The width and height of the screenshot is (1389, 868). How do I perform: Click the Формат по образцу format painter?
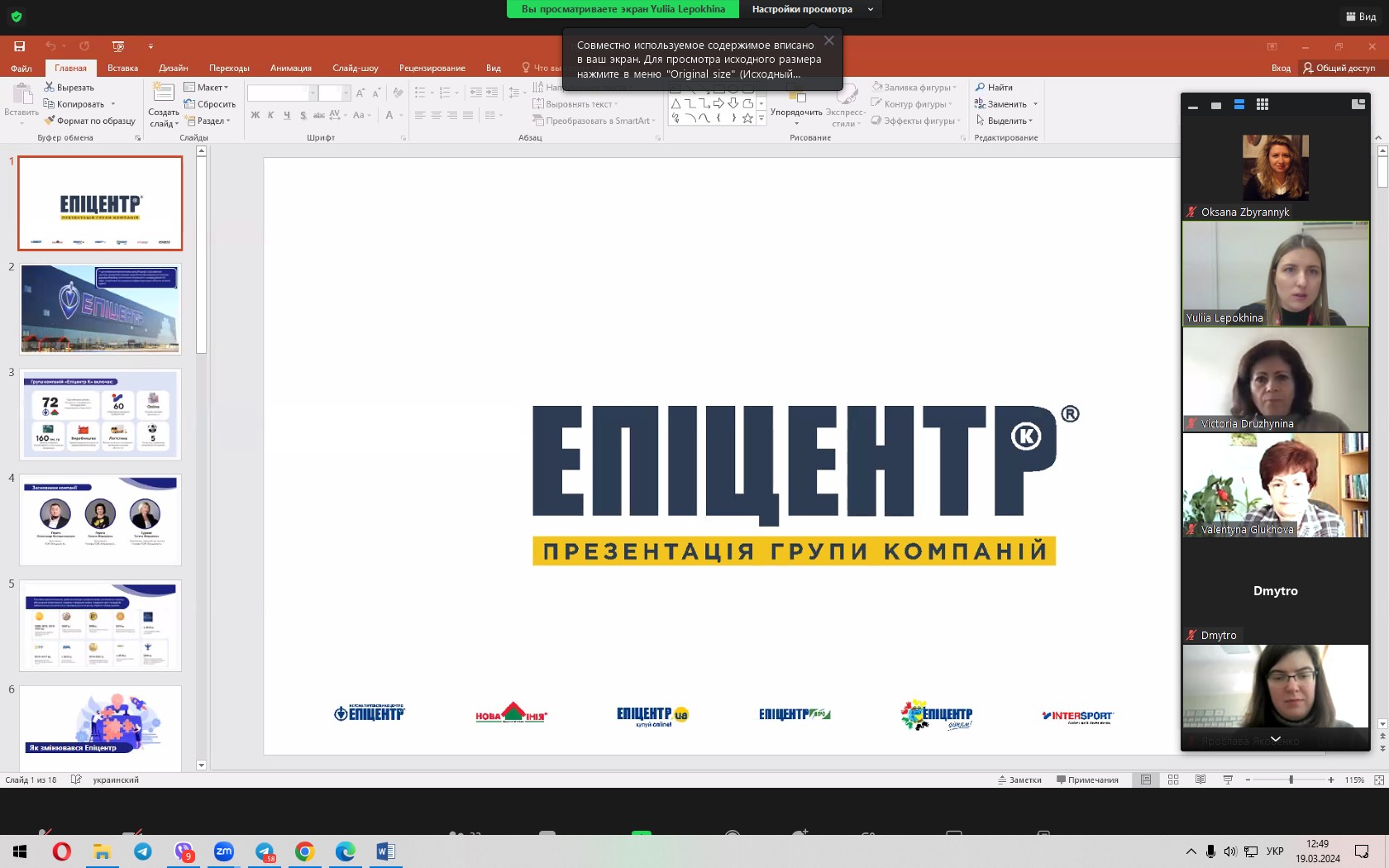pyautogui.click(x=89, y=121)
